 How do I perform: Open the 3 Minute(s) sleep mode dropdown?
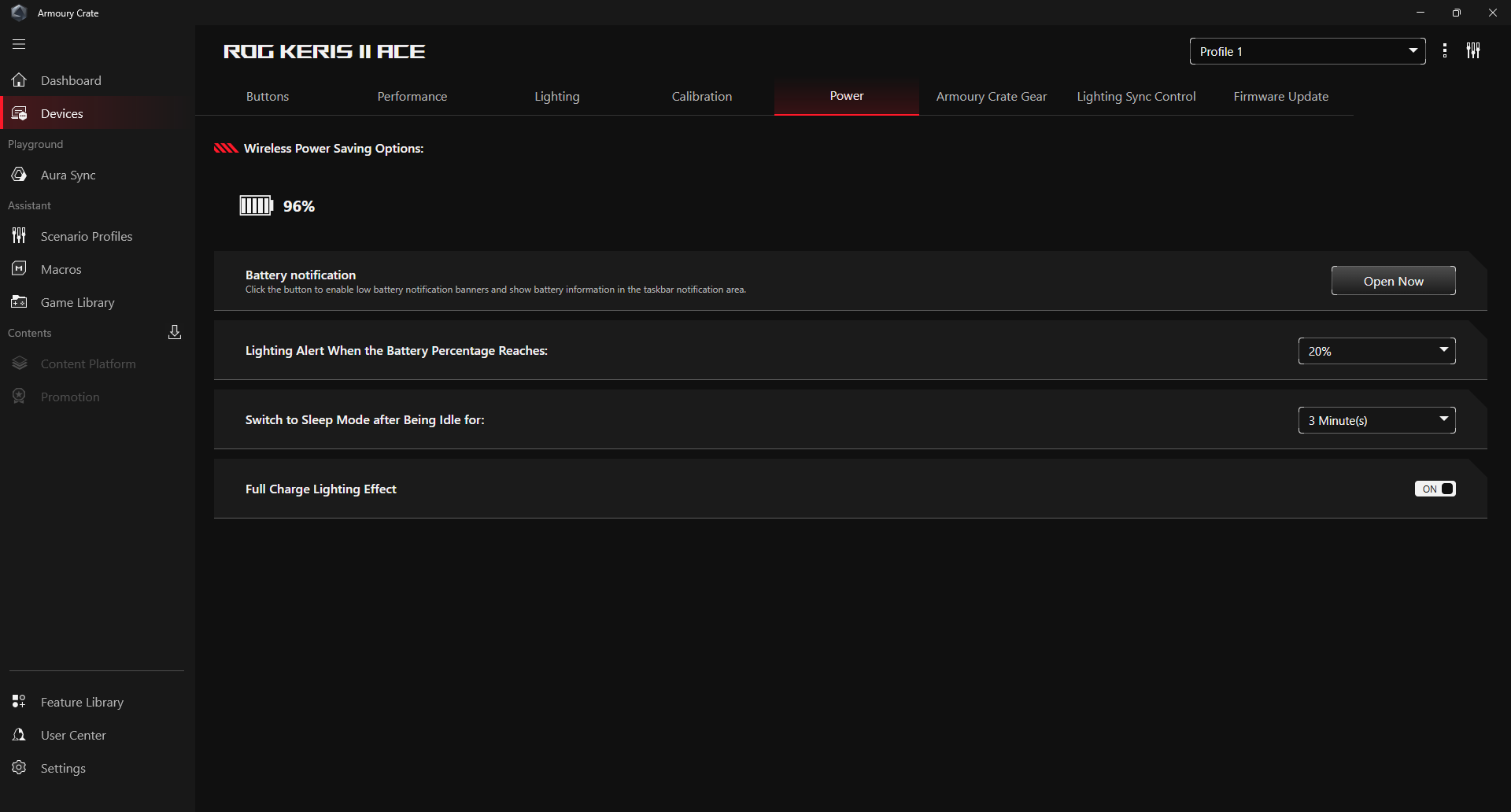(x=1376, y=420)
